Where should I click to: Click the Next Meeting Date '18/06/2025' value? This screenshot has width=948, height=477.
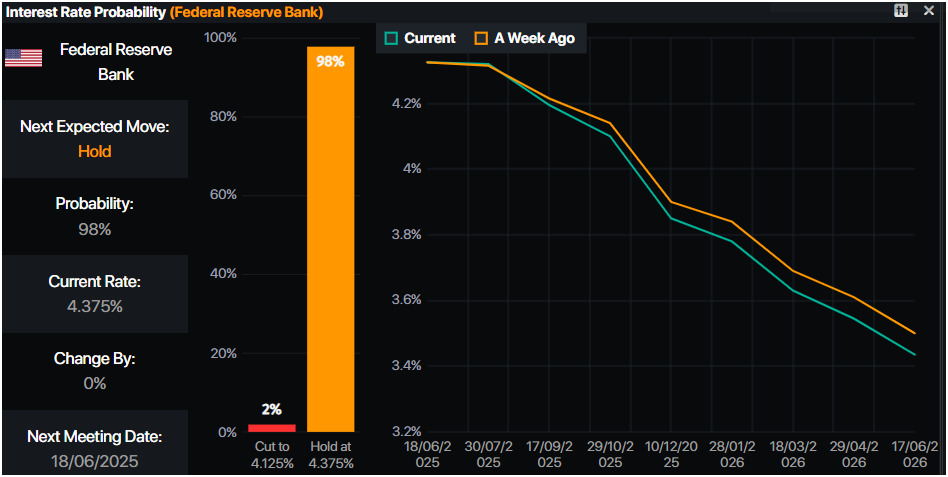tap(95, 461)
